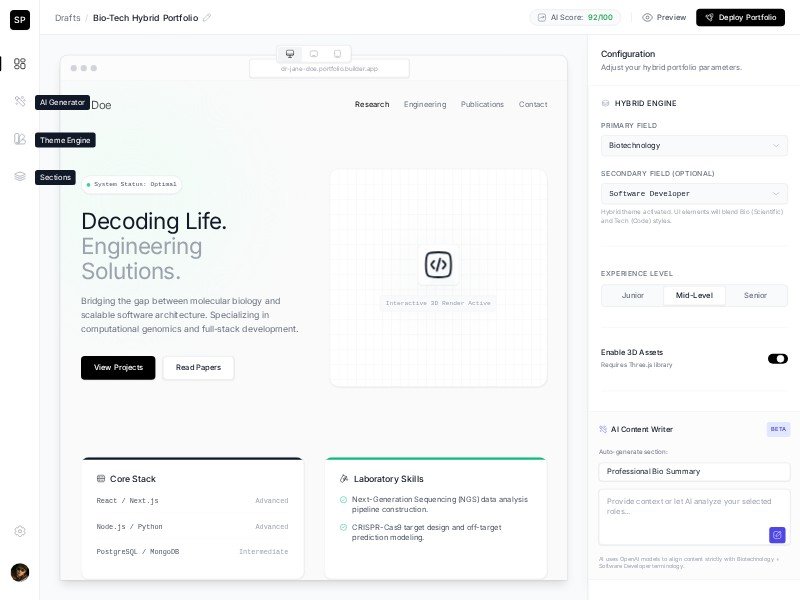Switch to tablet preview device icon
The image size is (800, 600).
(x=313, y=54)
